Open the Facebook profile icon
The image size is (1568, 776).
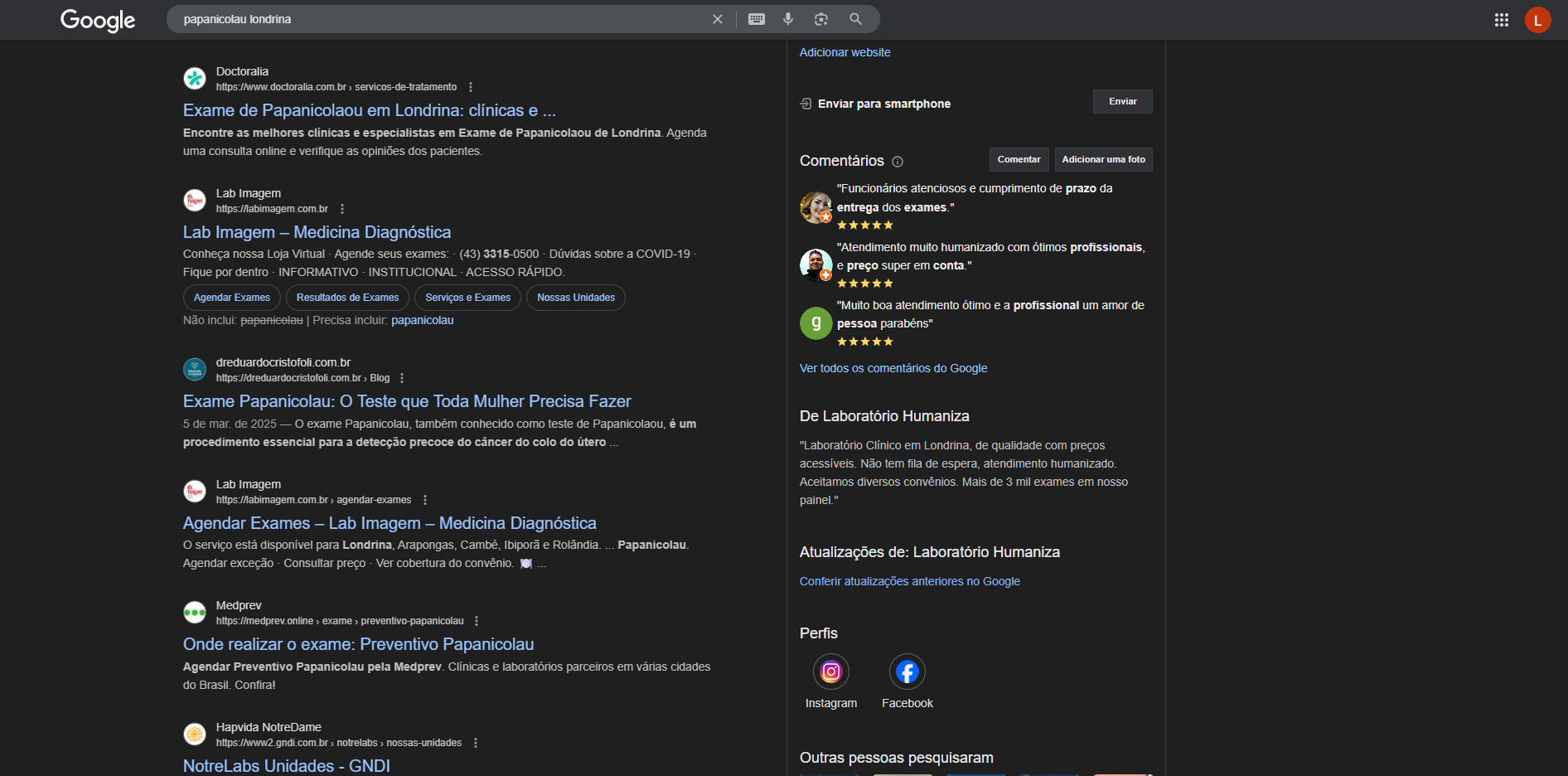pos(907,672)
